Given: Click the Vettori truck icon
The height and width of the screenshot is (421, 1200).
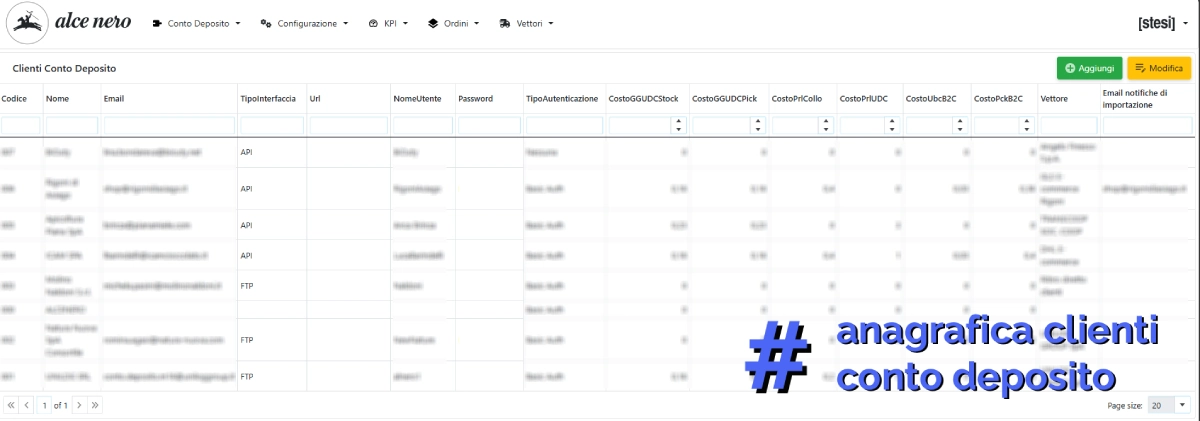Looking at the screenshot, I should click(x=505, y=23).
